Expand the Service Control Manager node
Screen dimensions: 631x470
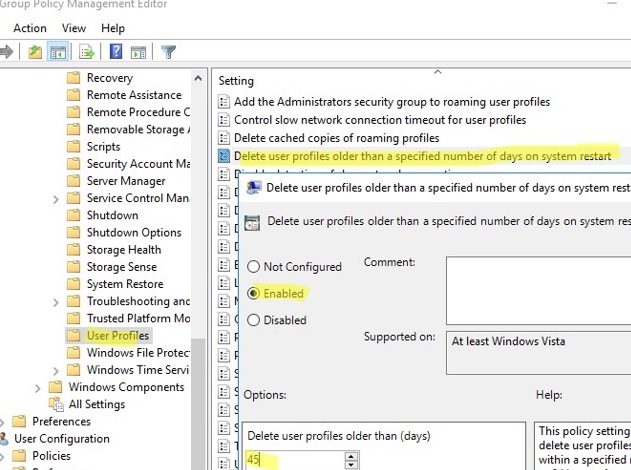pyautogui.click(x=56, y=199)
